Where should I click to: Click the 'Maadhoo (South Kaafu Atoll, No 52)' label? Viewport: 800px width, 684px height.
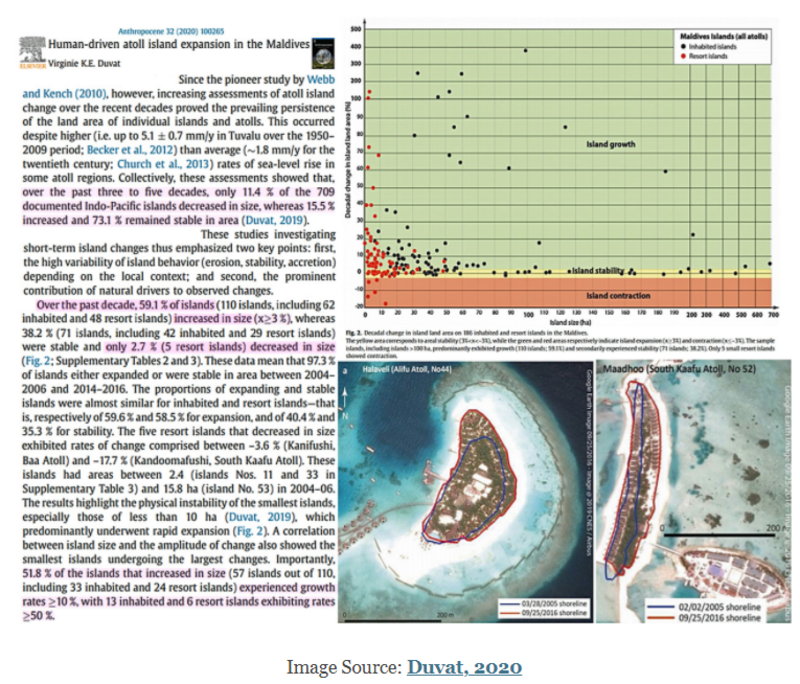pyautogui.click(x=679, y=369)
